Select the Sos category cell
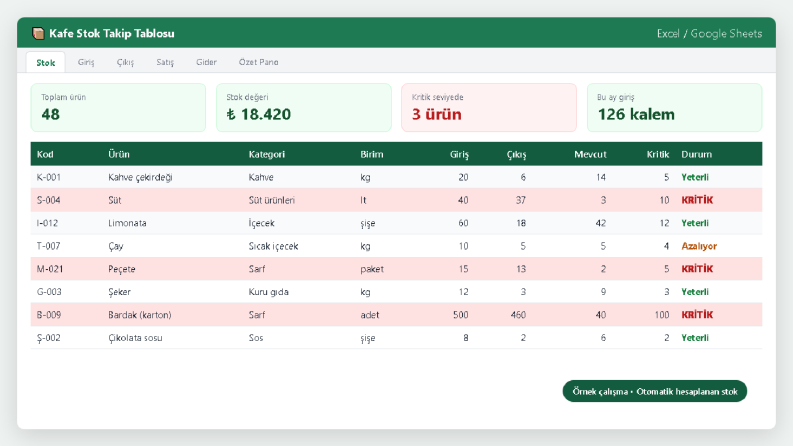This screenshot has width=793, height=446. 256,338
